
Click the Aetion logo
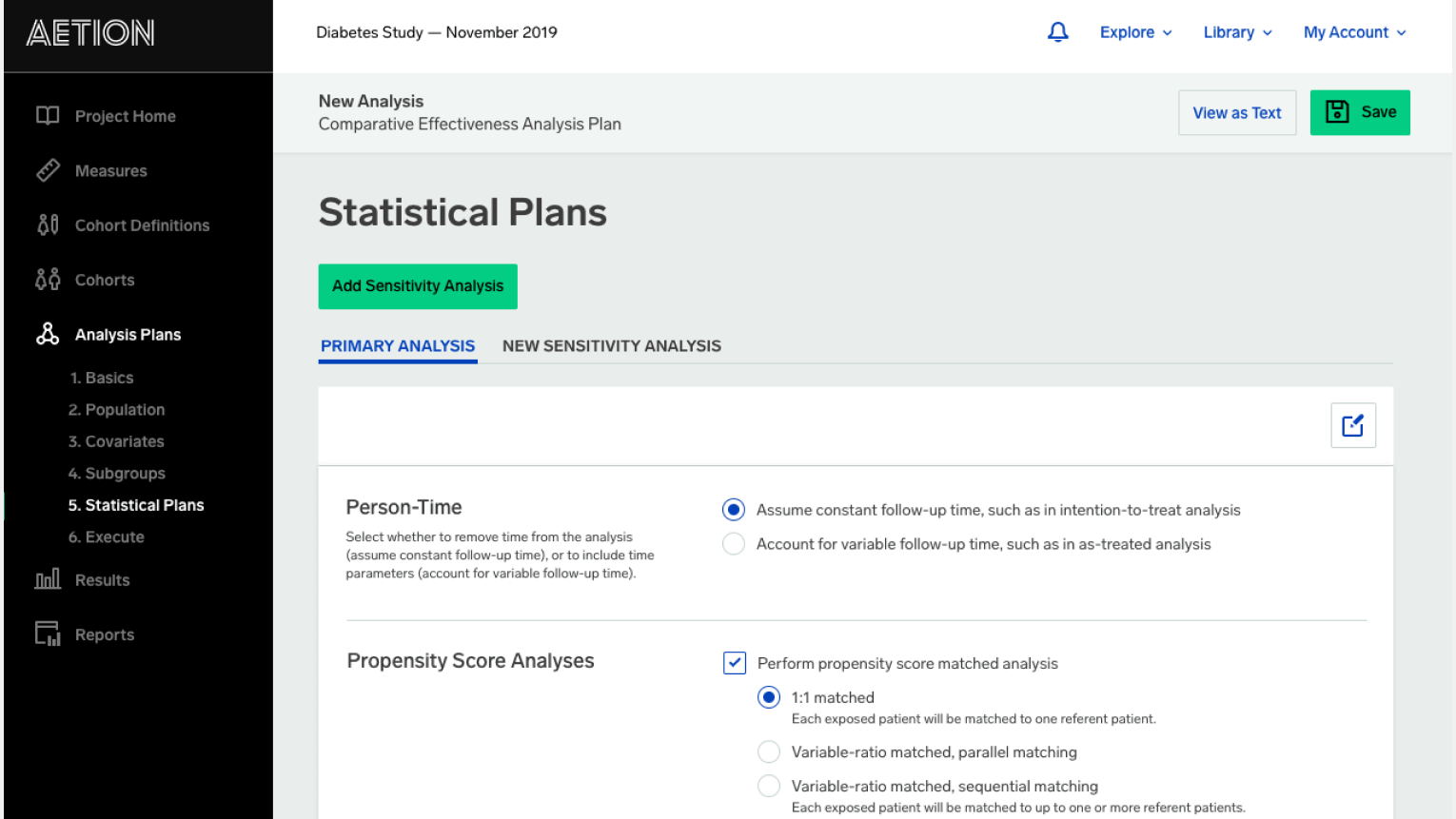click(90, 33)
